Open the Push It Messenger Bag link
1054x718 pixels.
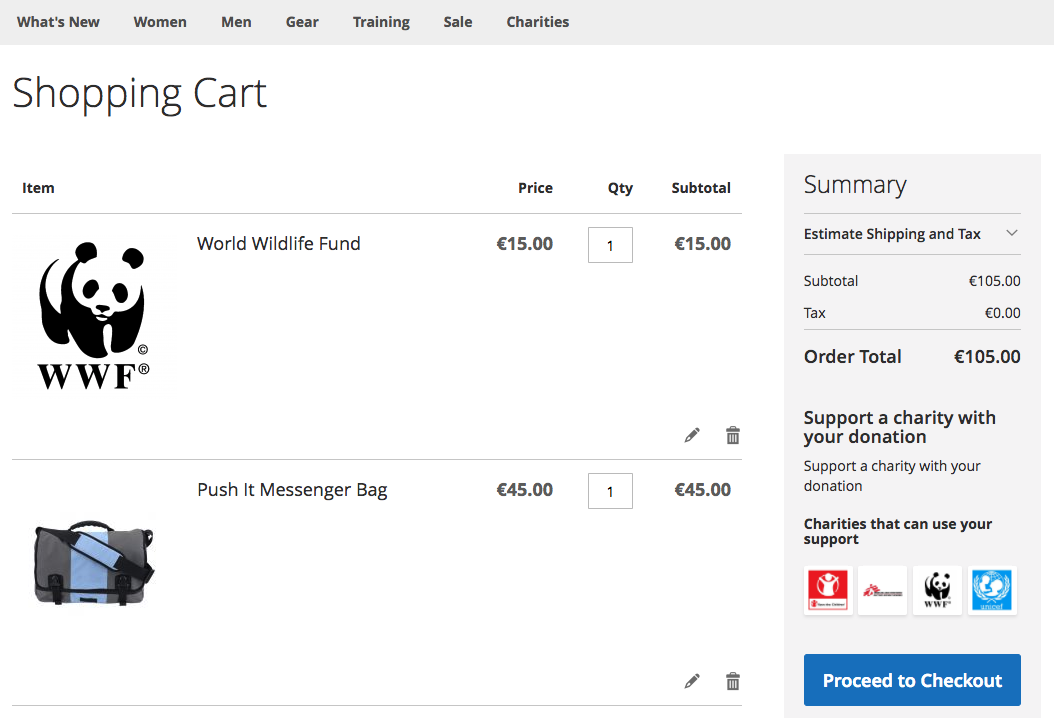click(292, 490)
